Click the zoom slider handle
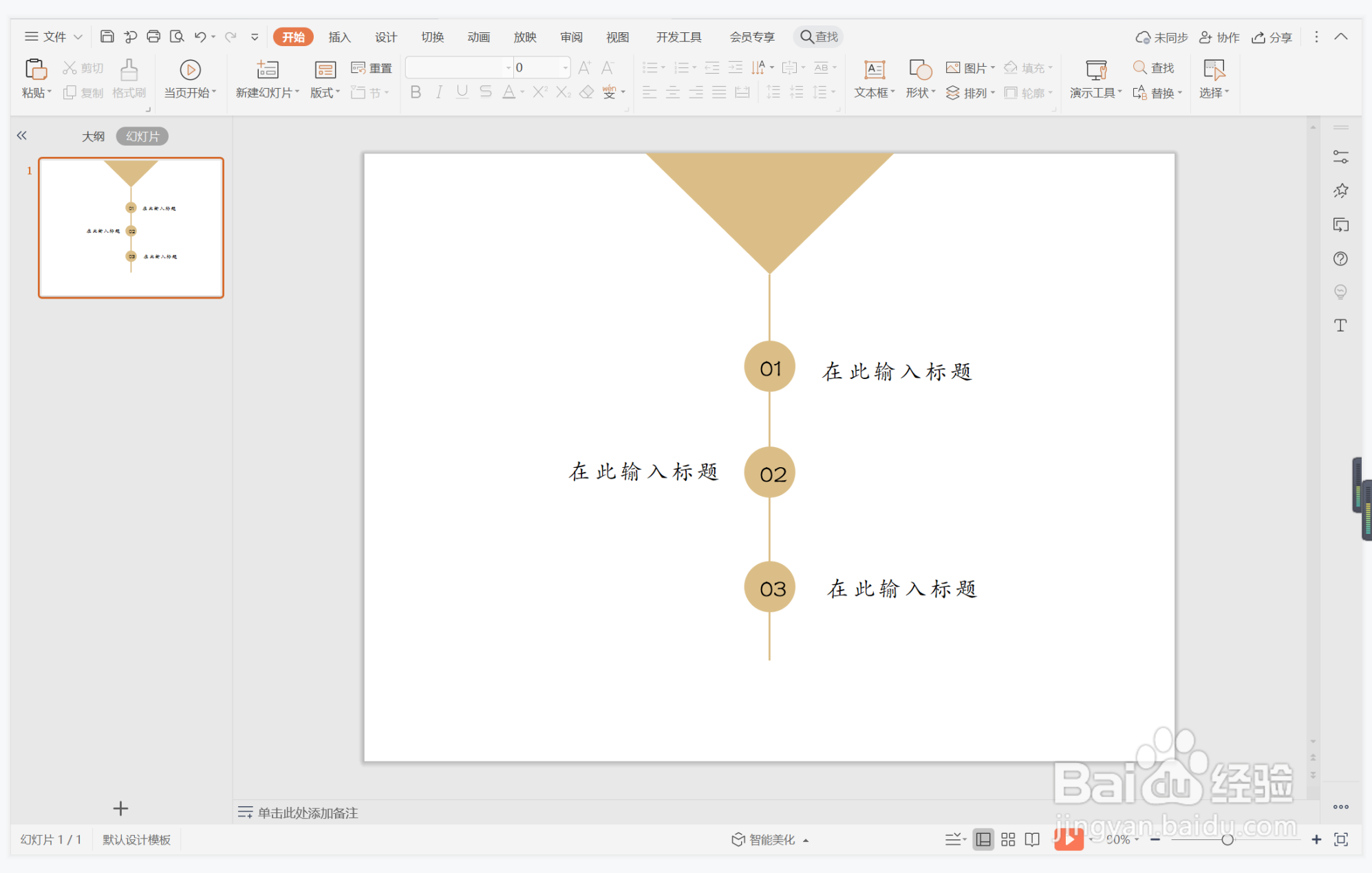The height and width of the screenshot is (873, 1372). 1227,839
